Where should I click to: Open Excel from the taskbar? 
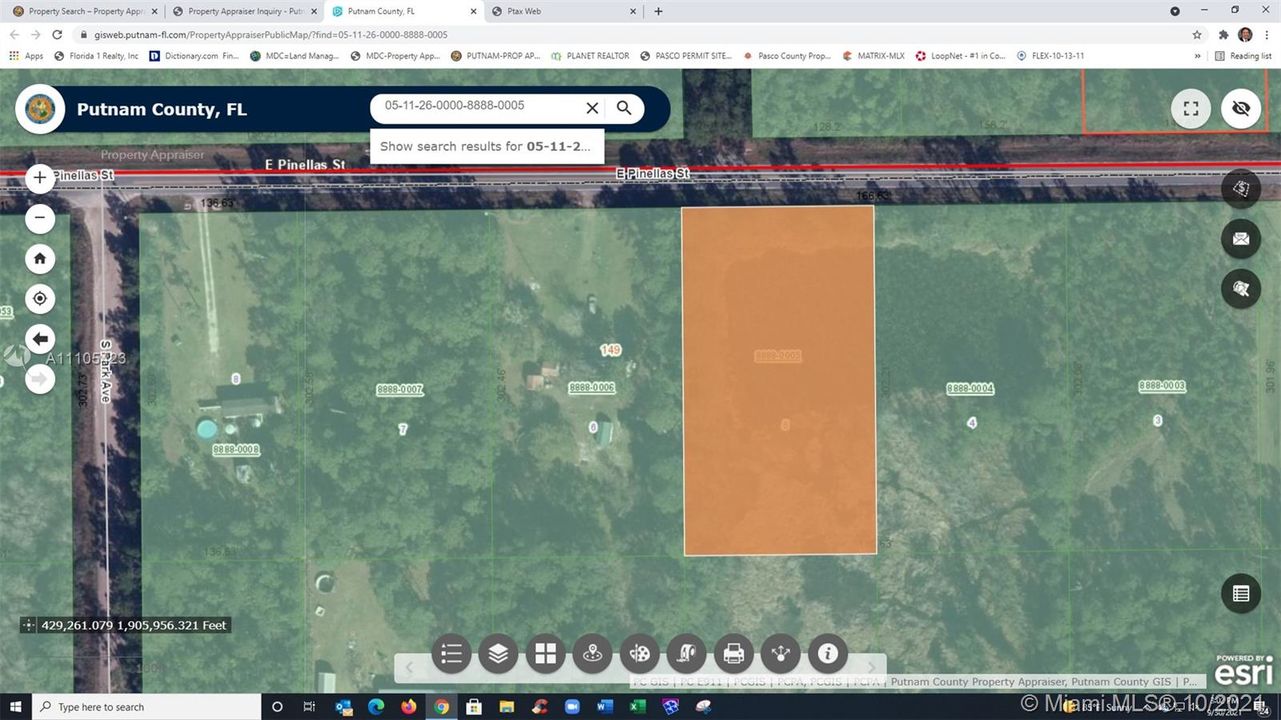[x=637, y=707]
